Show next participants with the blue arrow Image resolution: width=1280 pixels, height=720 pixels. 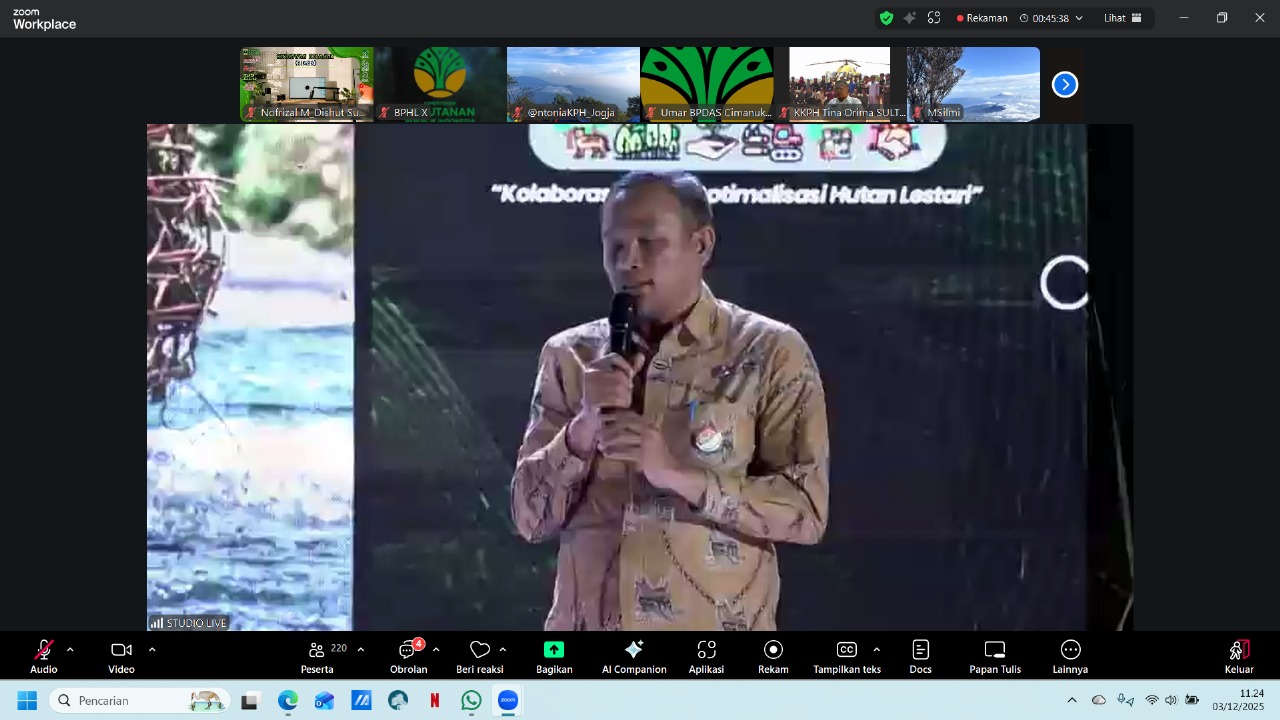[1065, 85]
